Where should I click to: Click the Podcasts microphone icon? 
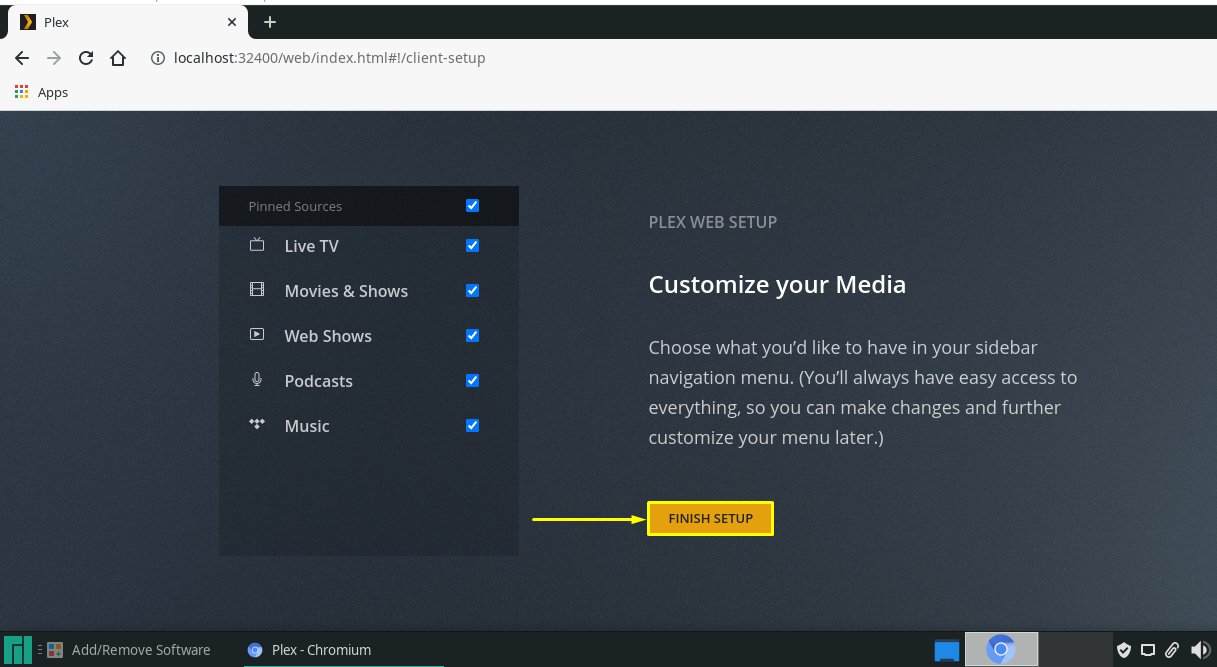pos(257,380)
